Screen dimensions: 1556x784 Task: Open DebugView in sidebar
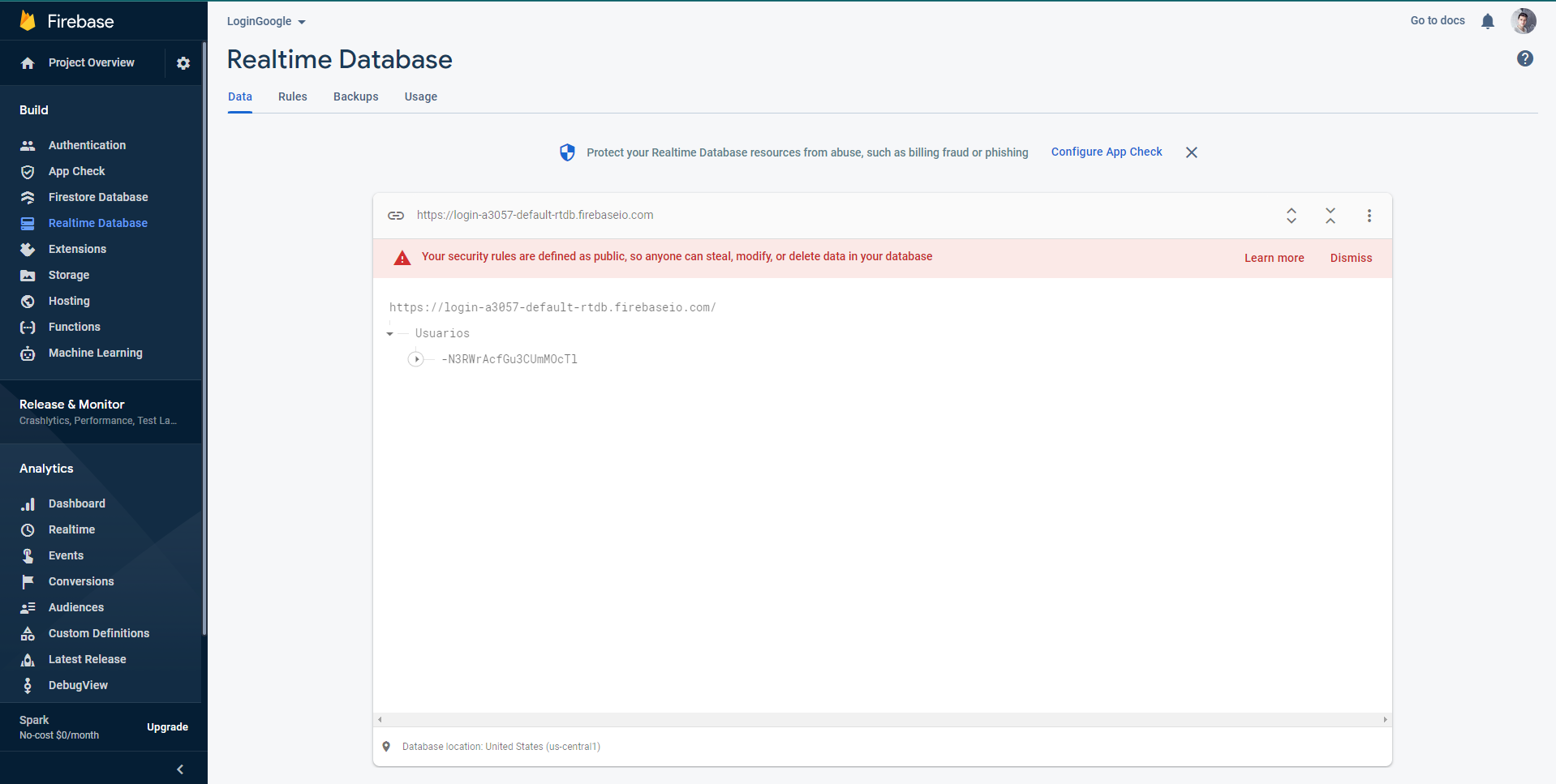coord(78,685)
